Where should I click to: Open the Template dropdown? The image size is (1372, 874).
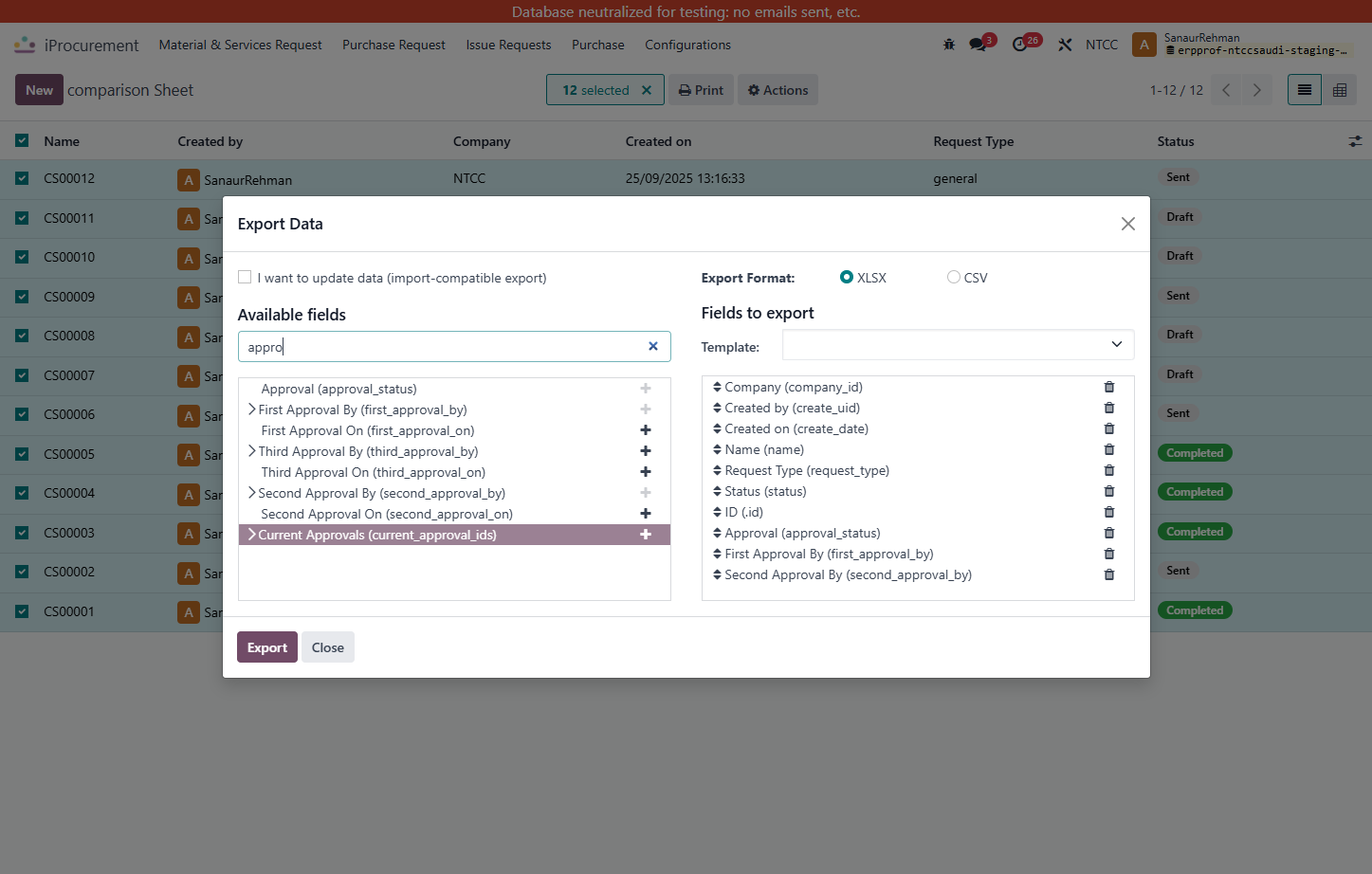[958, 345]
